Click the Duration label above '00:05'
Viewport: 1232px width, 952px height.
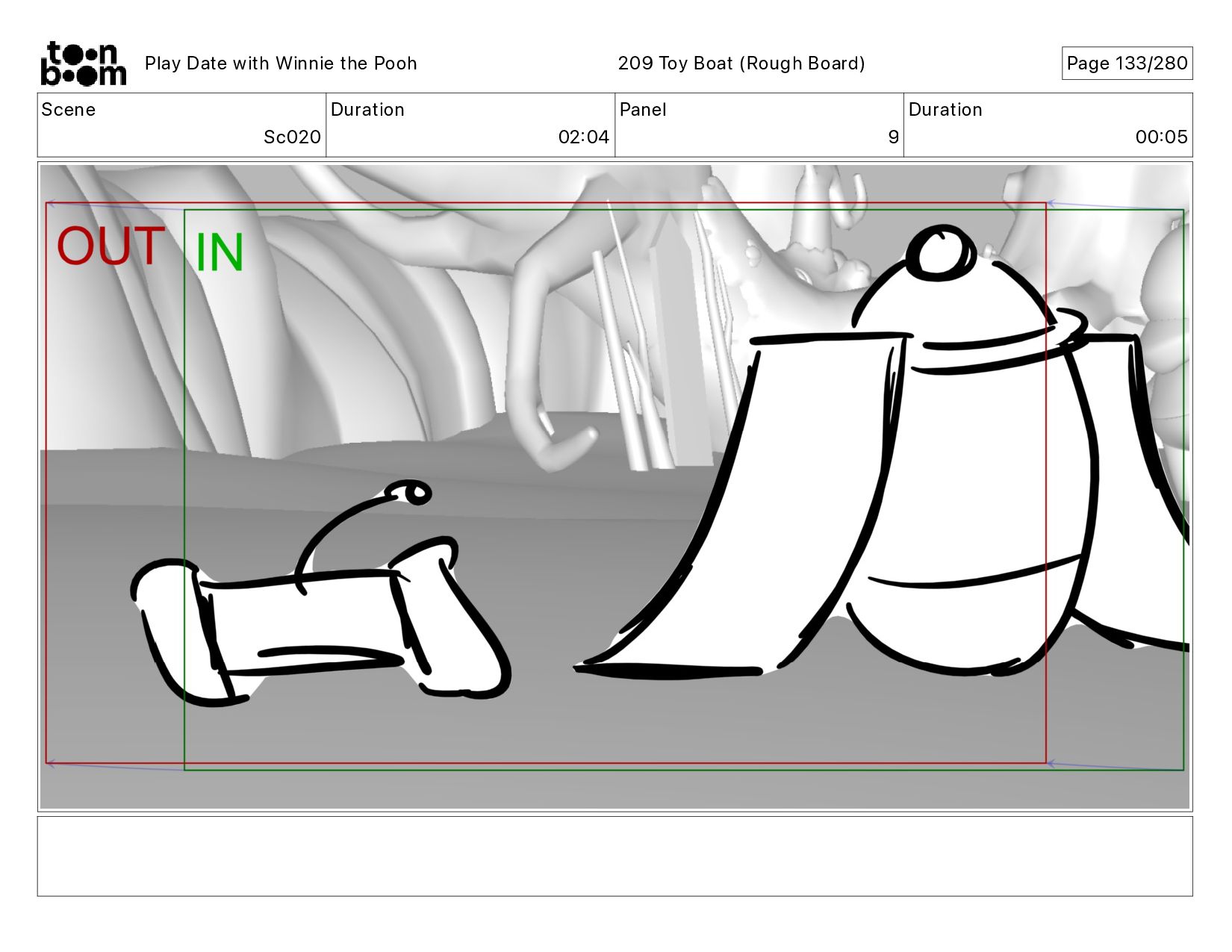coord(945,110)
